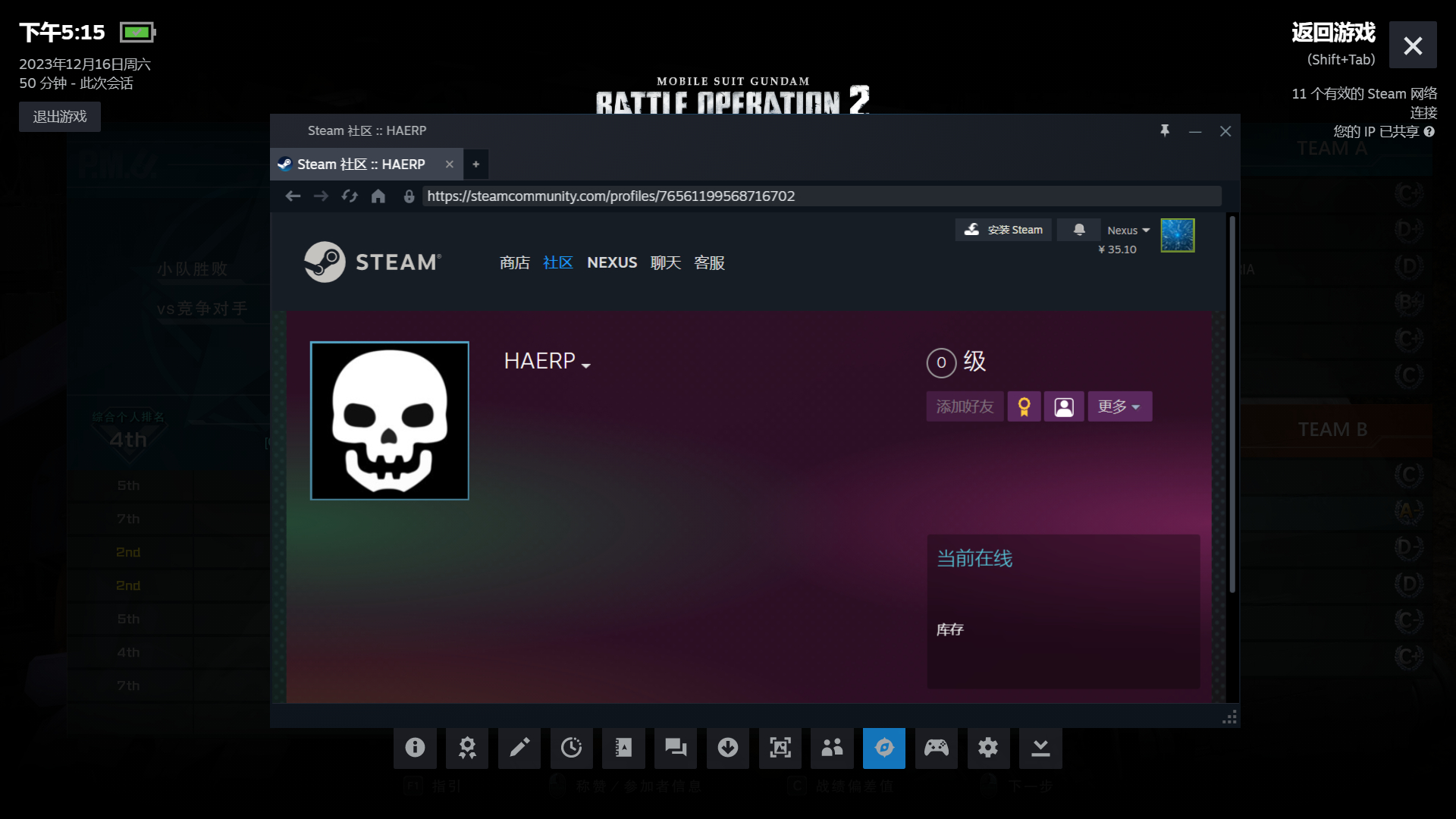Image resolution: width=1456 pixels, height=819 pixels.
Task: Open the guides book icon
Action: (x=623, y=748)
